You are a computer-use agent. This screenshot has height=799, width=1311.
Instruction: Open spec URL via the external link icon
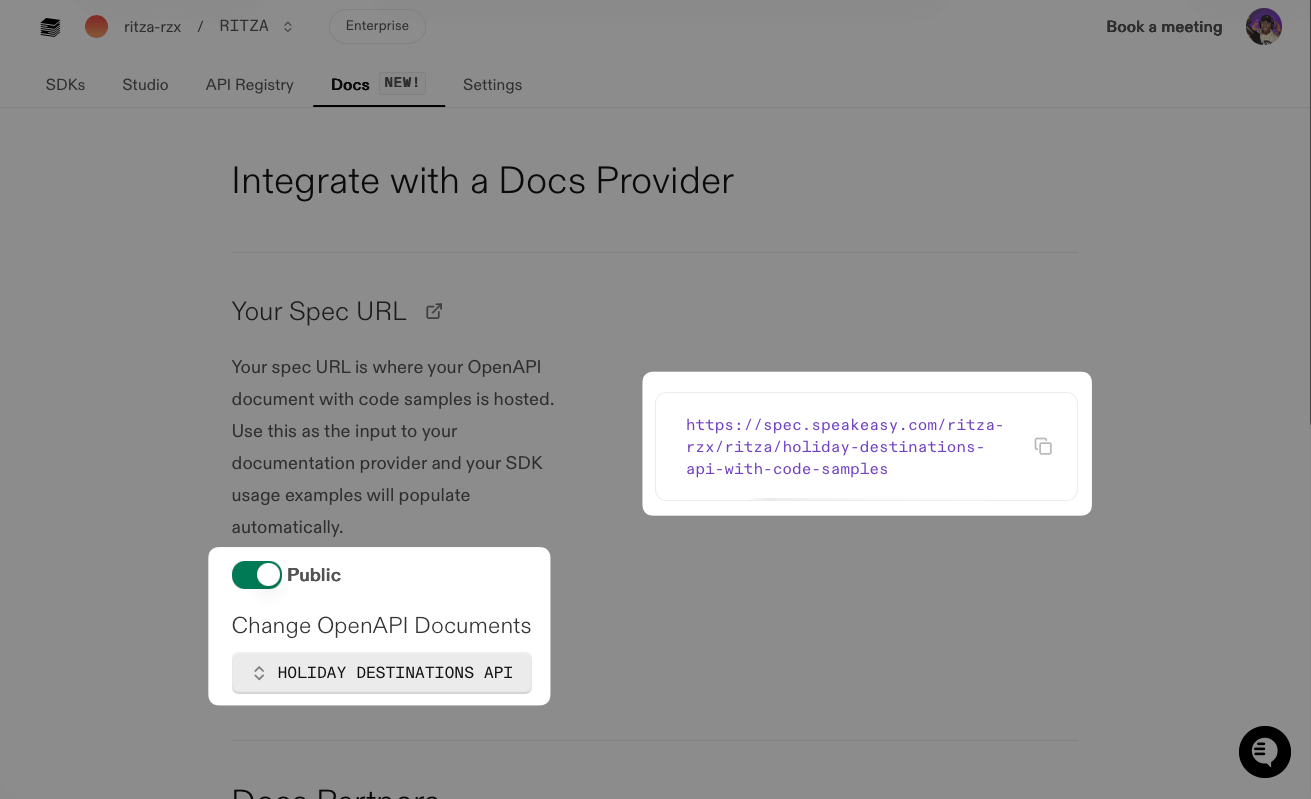click(434, 311)
